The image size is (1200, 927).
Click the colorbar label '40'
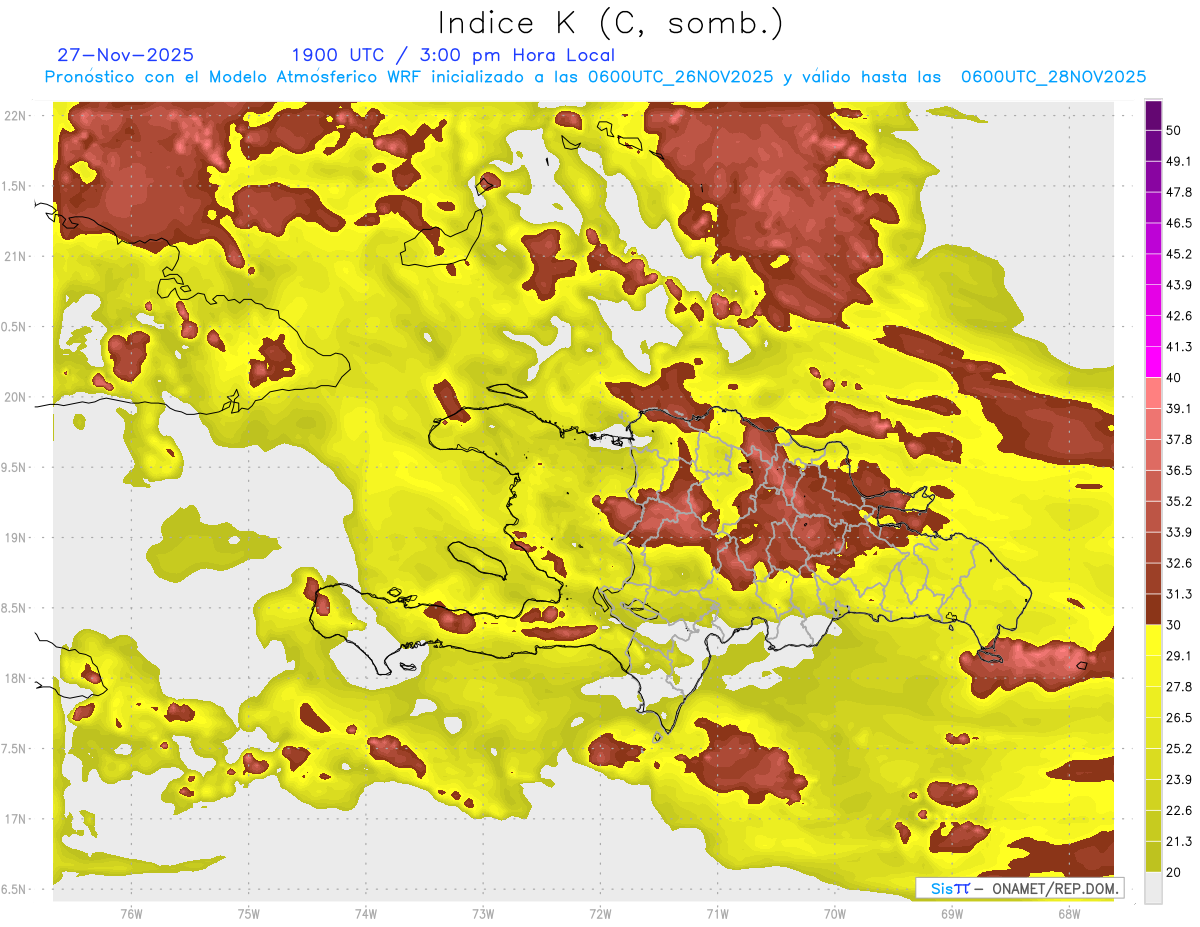(1175, 378)
